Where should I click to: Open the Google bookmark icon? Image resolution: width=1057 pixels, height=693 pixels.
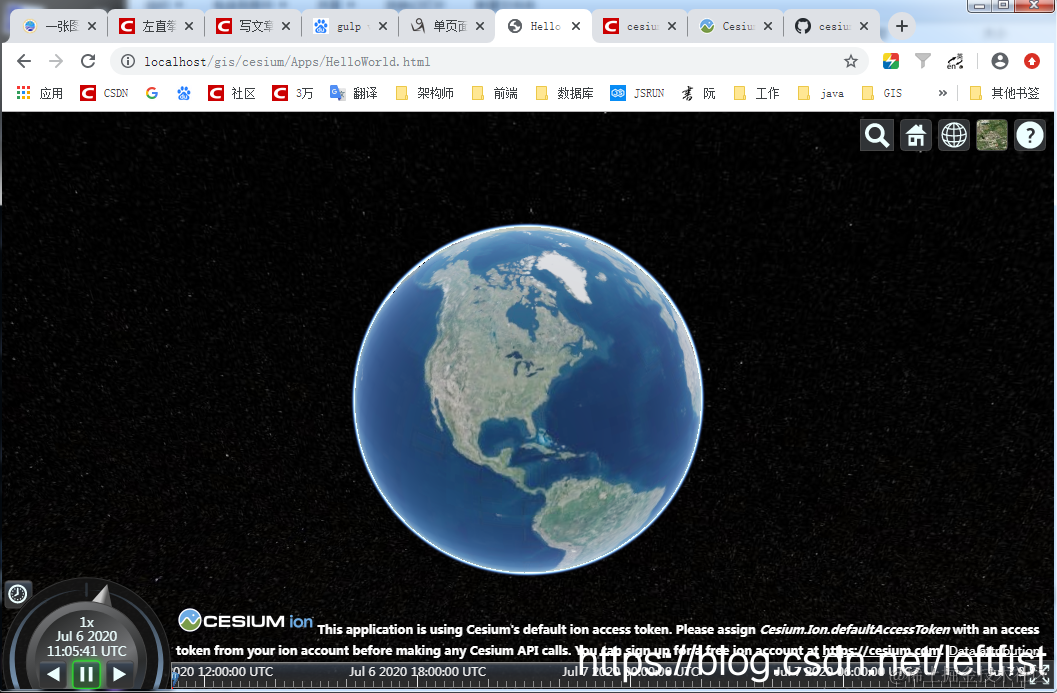coord(152,93)
